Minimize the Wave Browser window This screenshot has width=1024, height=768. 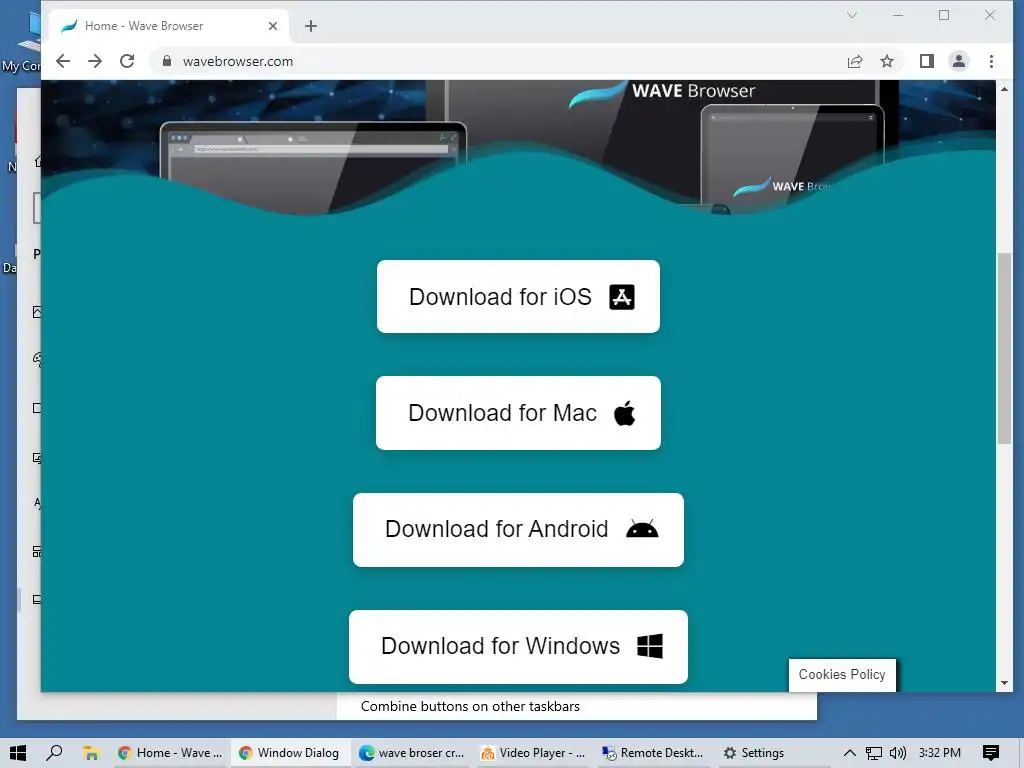coord(898,15)
